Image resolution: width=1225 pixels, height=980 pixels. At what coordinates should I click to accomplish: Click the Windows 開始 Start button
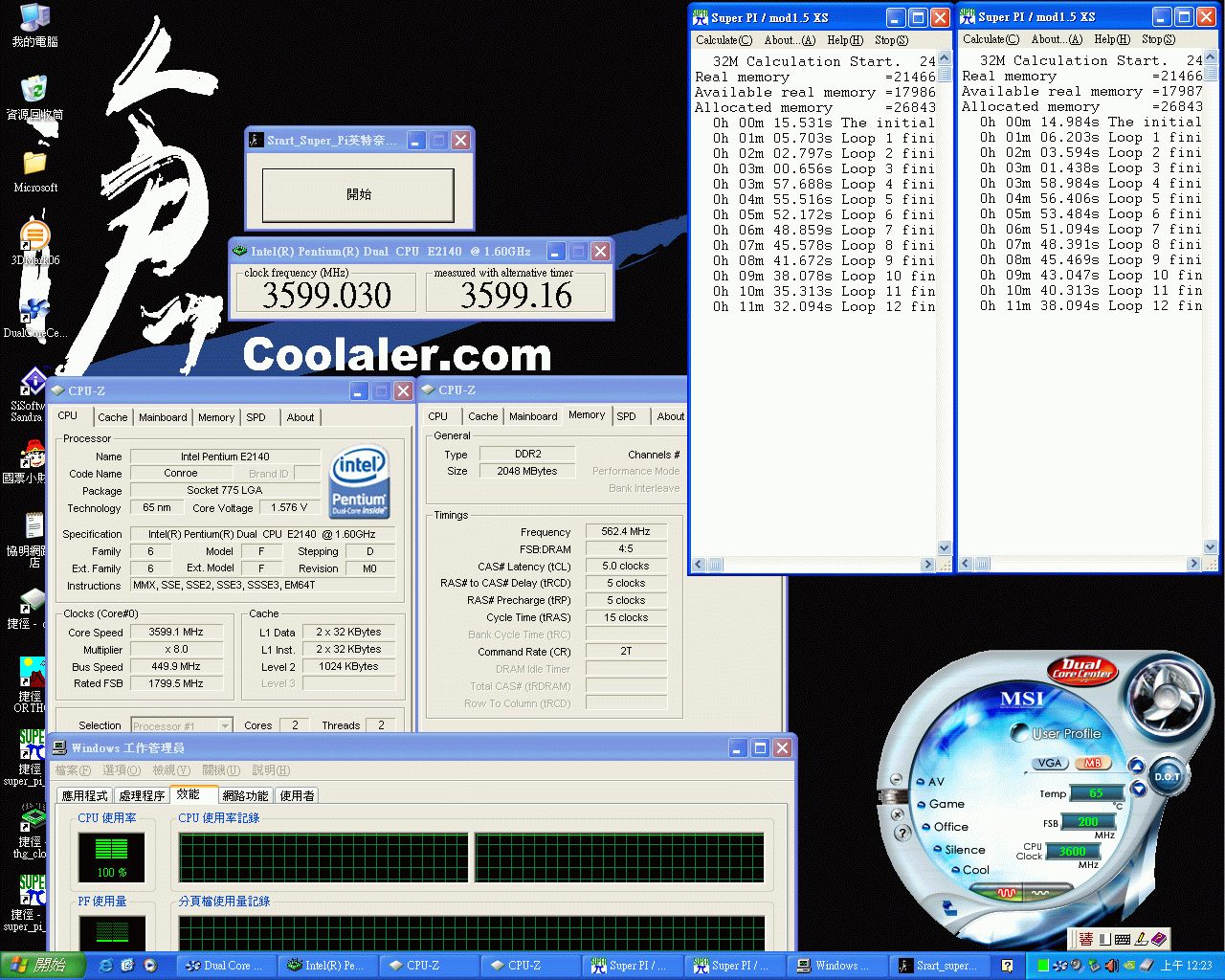pyautogui.click(x=43, y=965)
